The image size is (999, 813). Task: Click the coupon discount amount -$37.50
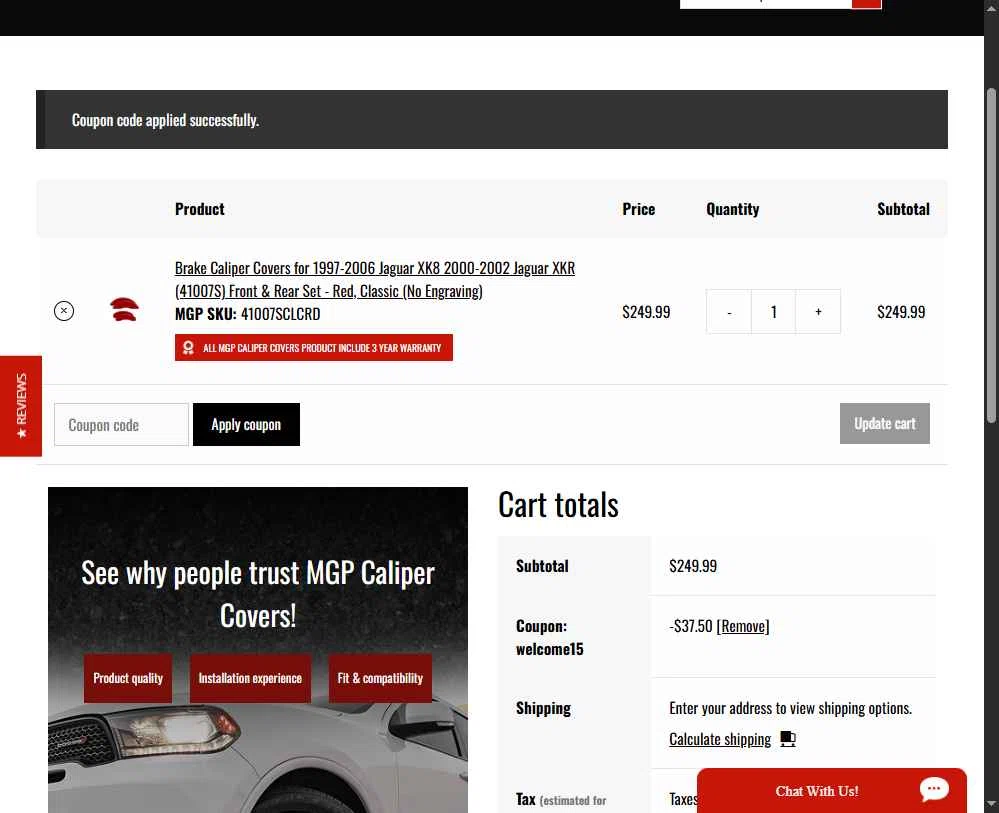(691, 626)
